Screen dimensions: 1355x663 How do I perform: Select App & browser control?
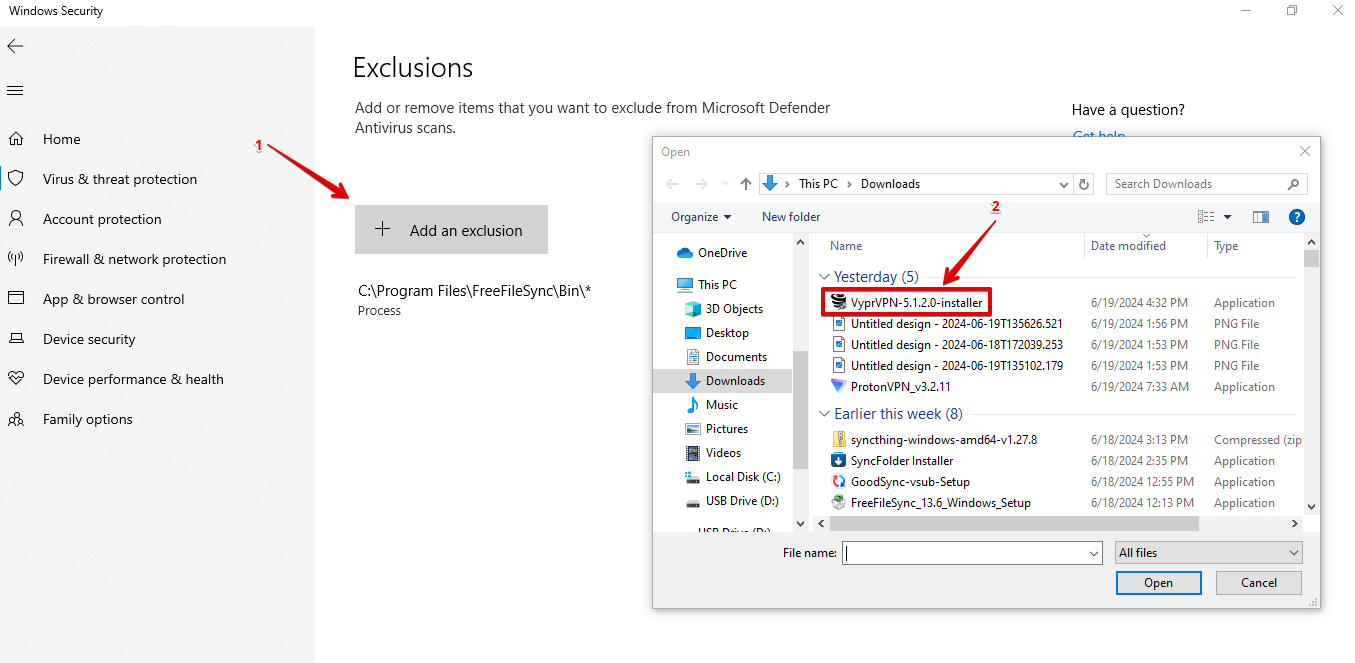pos(114,299)
